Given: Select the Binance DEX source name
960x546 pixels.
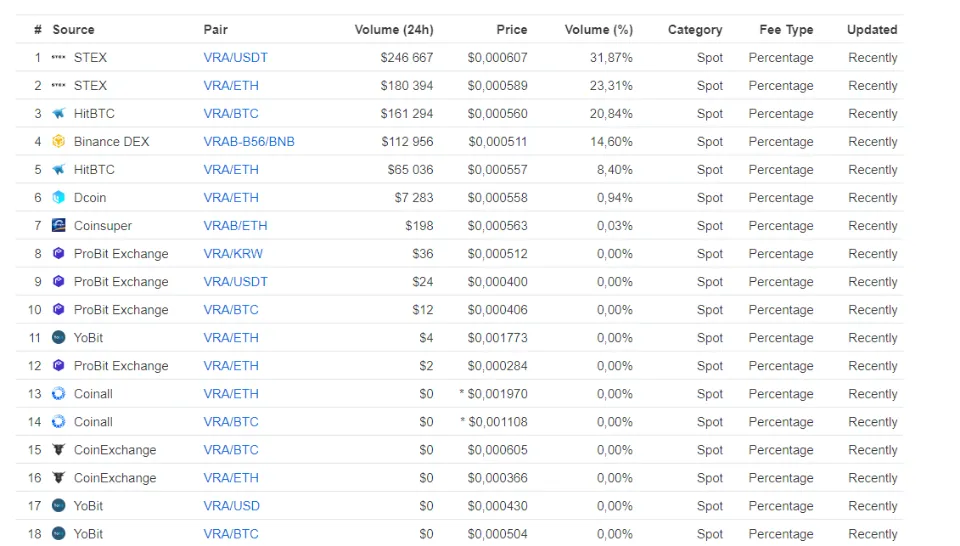Looking at the screenshot, I should pos(111,141).
